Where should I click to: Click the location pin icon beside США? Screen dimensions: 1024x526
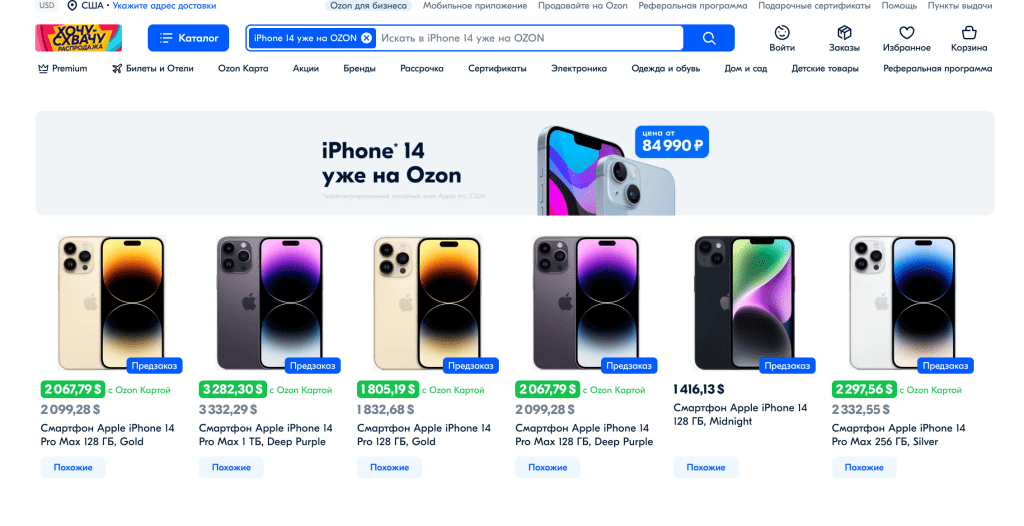point(72,6)
